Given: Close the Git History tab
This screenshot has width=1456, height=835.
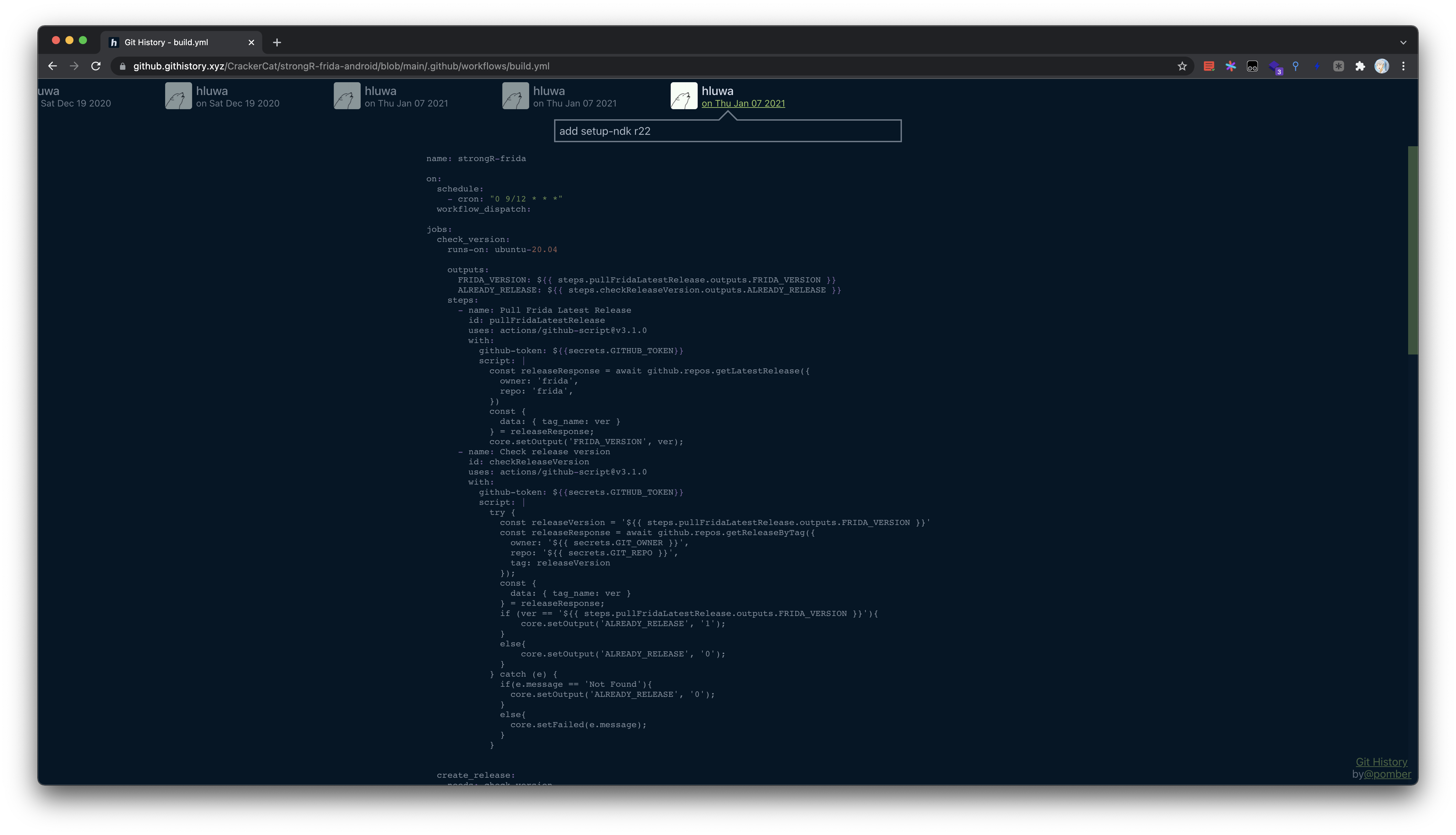Looking at the screenshot, I should click(x=251, y=42).
